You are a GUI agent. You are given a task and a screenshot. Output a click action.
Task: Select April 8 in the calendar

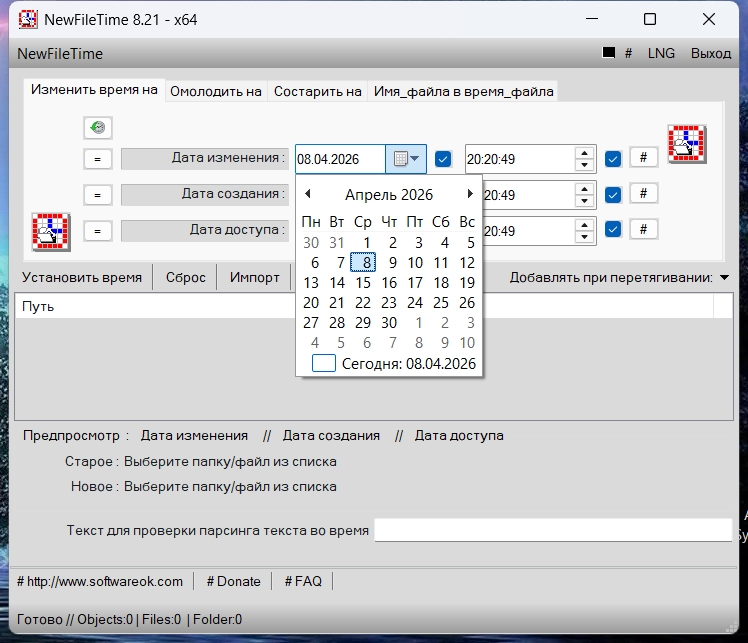[363, 262]
